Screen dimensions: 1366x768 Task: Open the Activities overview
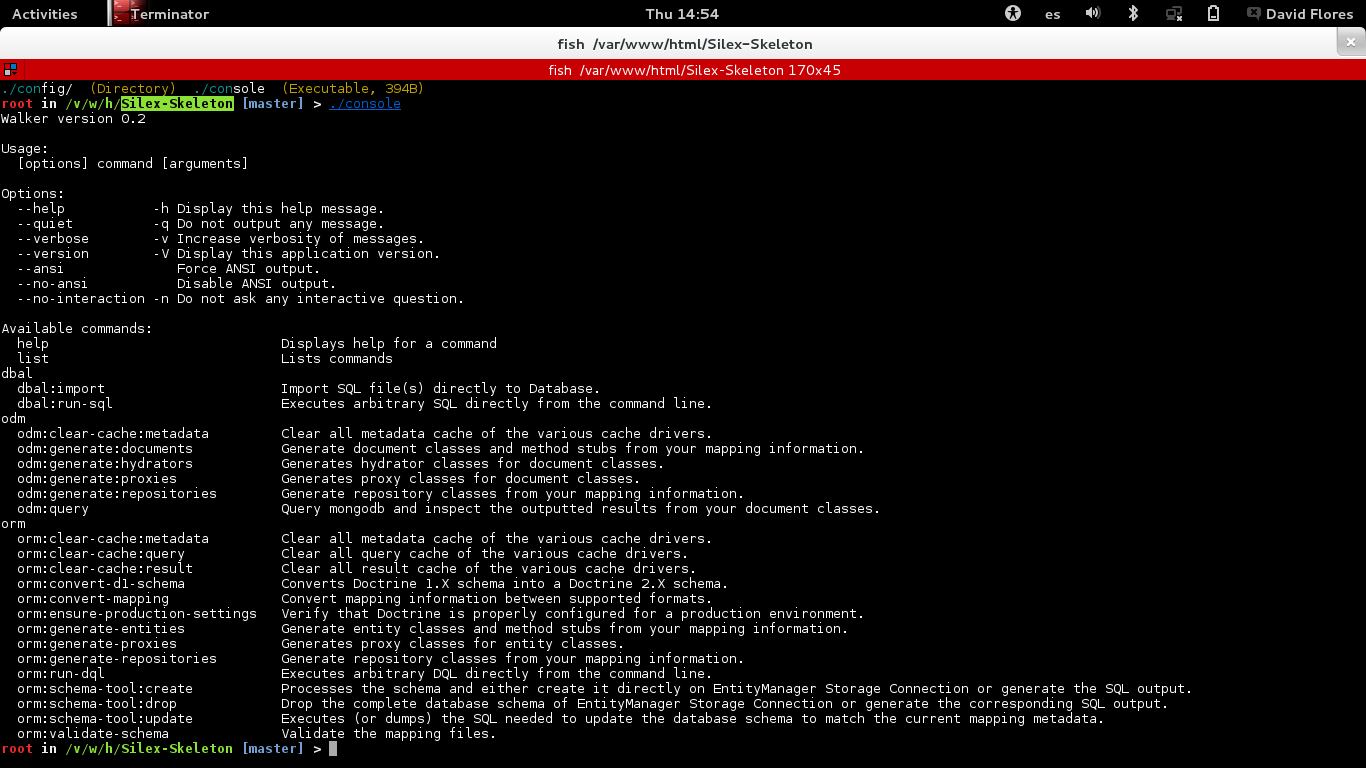click(44, 14)
